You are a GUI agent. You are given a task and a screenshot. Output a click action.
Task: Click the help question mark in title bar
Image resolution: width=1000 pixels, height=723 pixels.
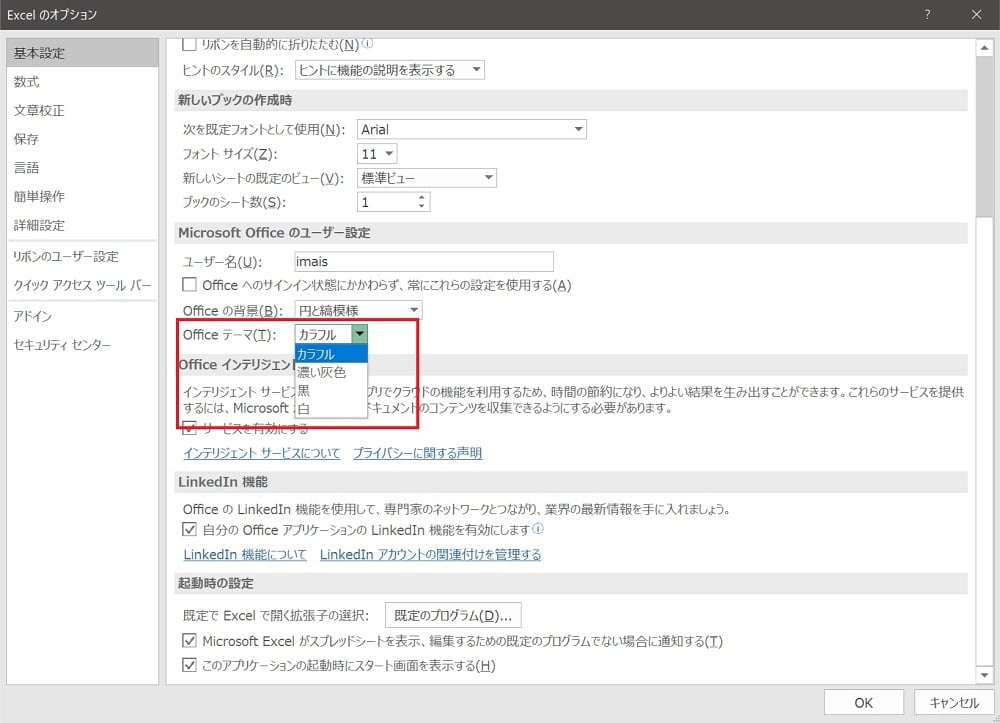pos(928,14)
